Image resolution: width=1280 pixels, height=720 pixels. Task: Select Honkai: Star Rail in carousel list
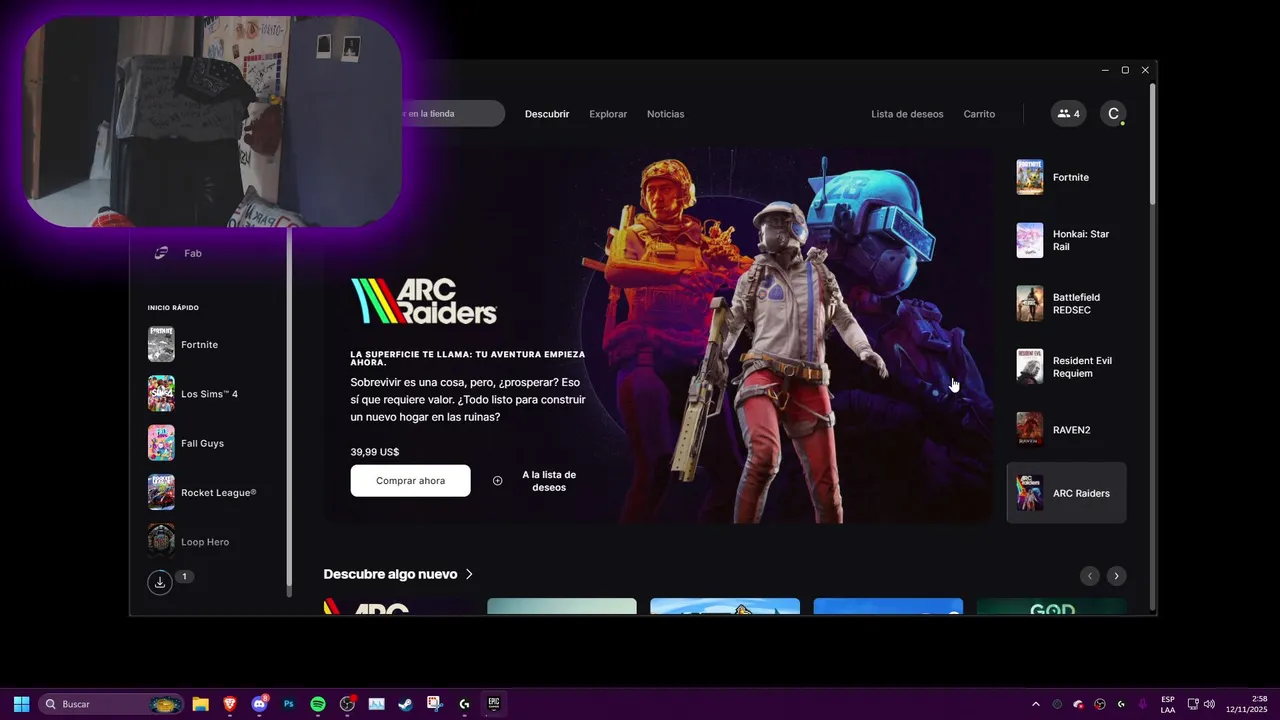coord(1066,240)
